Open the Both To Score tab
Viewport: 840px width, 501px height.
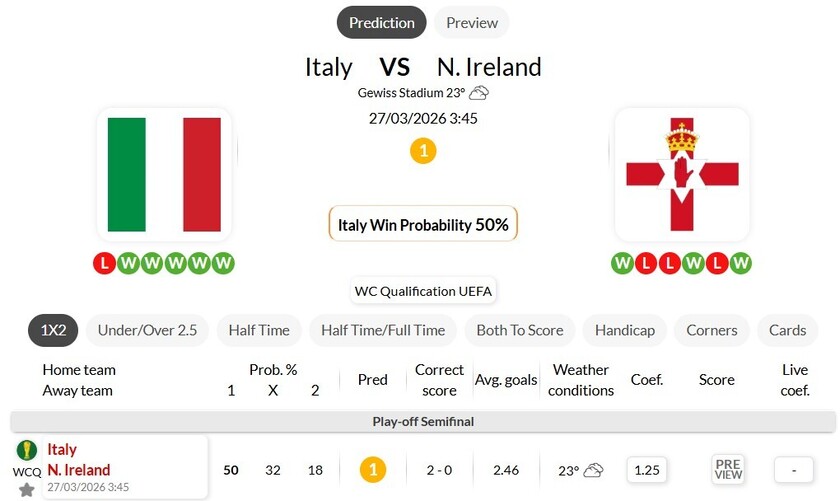519,330
